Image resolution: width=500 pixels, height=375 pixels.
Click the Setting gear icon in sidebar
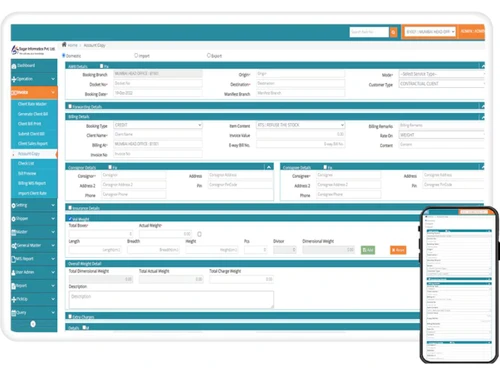click(x=14, y=206)
